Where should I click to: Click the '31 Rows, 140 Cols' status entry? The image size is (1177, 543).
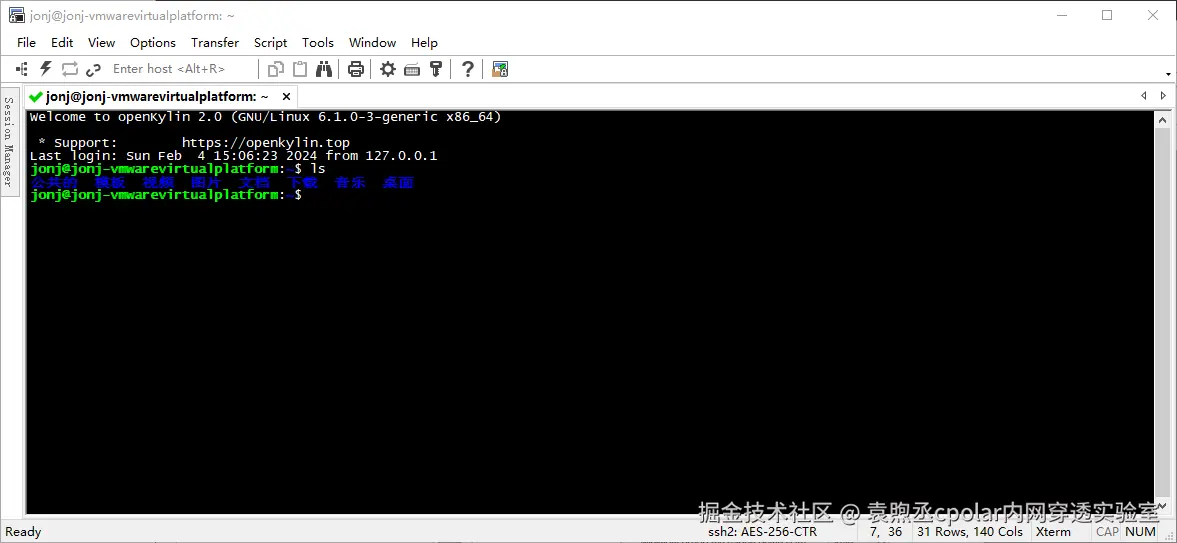pos(969,532)
